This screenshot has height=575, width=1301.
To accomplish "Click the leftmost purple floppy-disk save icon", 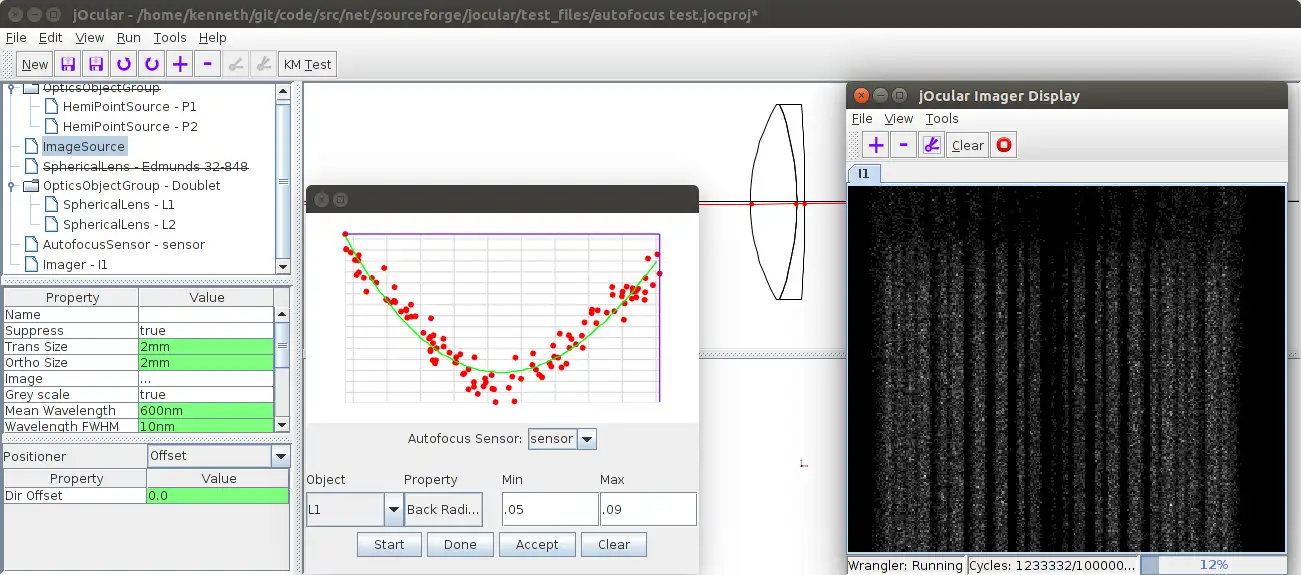I will (x=68, y=64).
